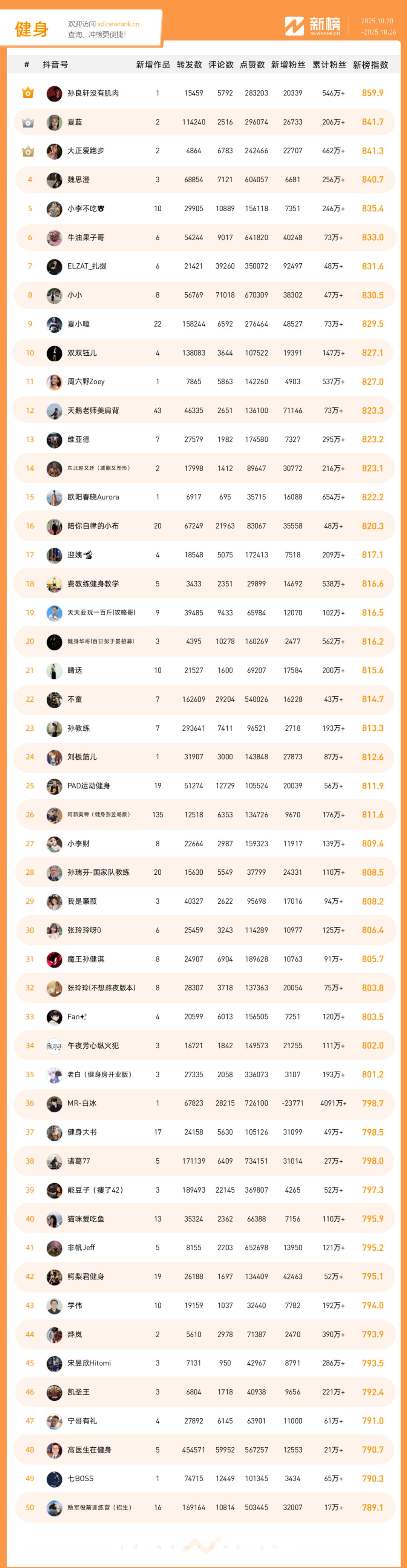407x1568 pixels.
Task: Click the account name 欧阳春晓Aurora
Action: (93, 497)
